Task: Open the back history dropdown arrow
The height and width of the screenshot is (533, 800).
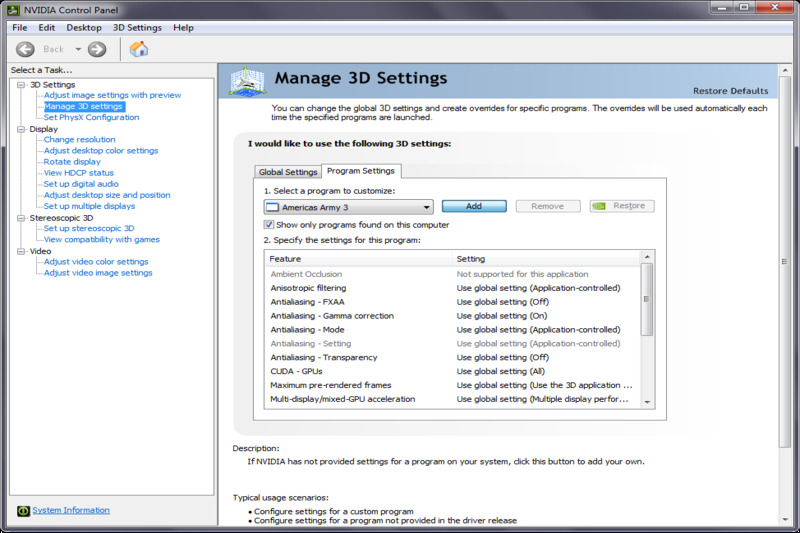Action: [78, 49]
